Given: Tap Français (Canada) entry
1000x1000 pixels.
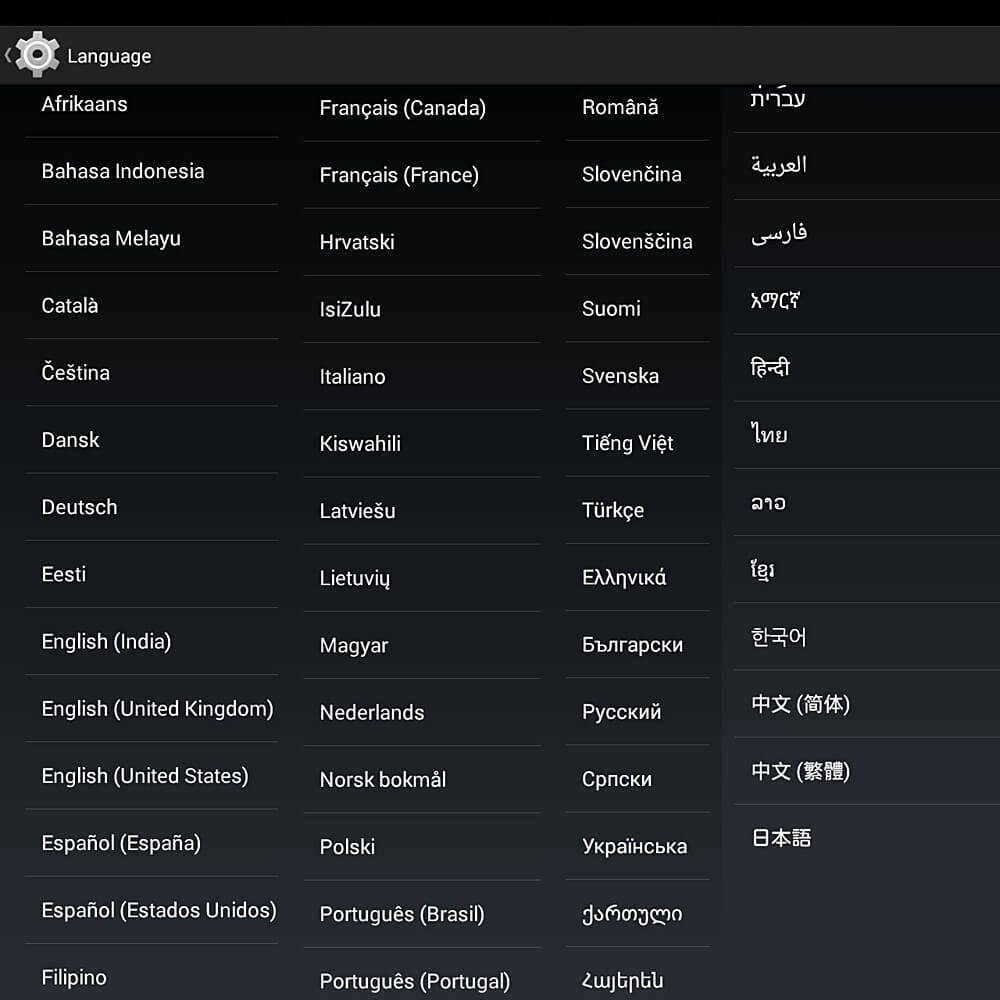Looking at the screenshot, I should [x=422, y=108].
